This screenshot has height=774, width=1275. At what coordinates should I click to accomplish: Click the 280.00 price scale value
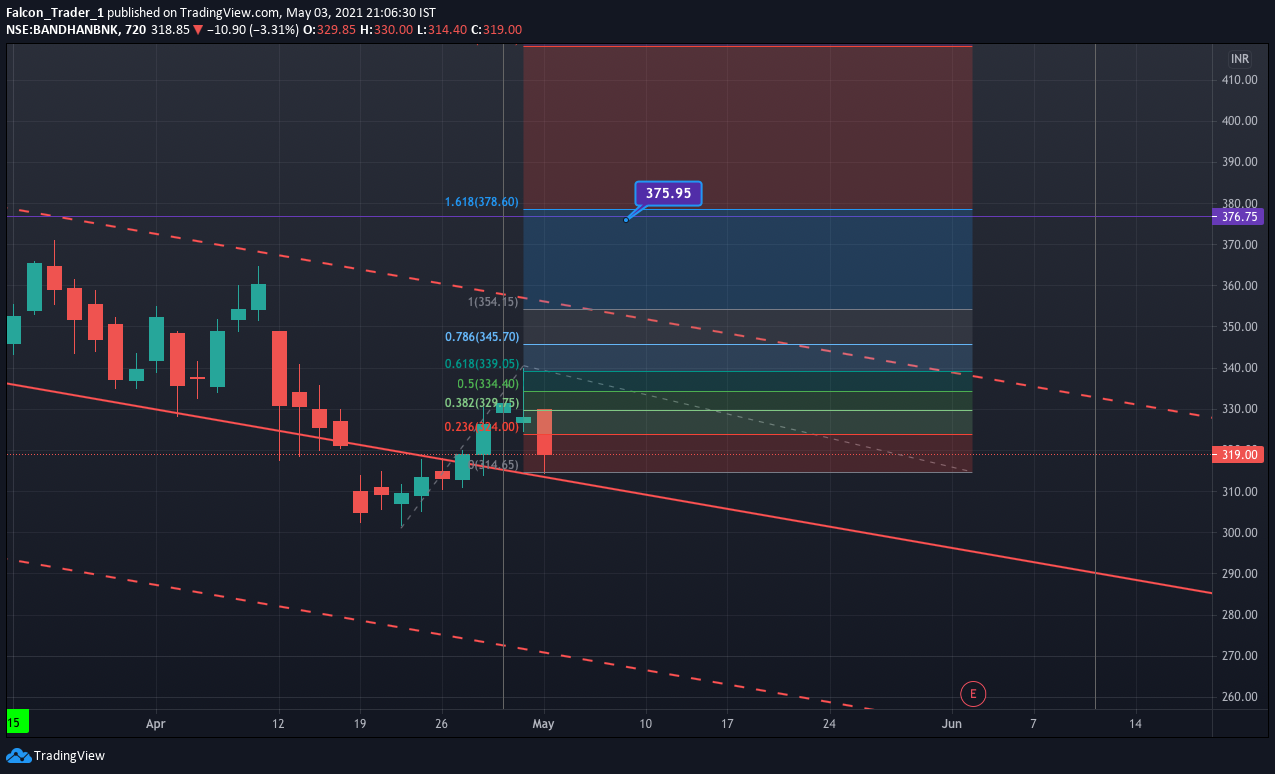[x=1240, y=615]
